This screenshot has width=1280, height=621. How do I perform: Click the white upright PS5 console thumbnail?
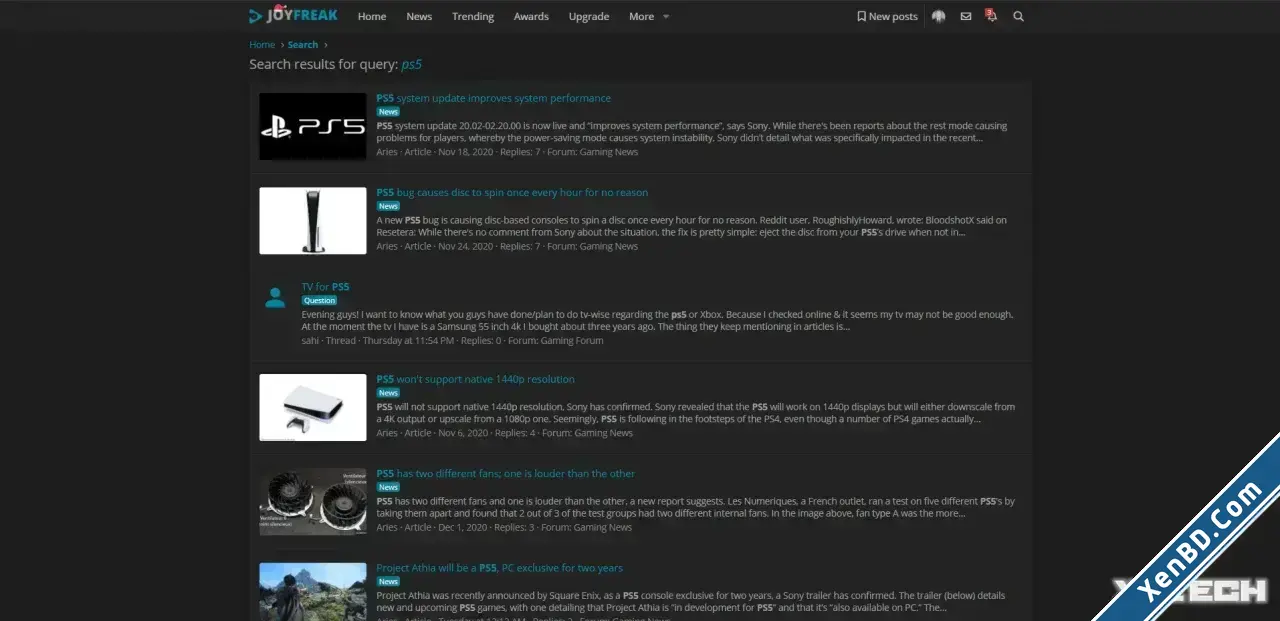coord(313,220)
